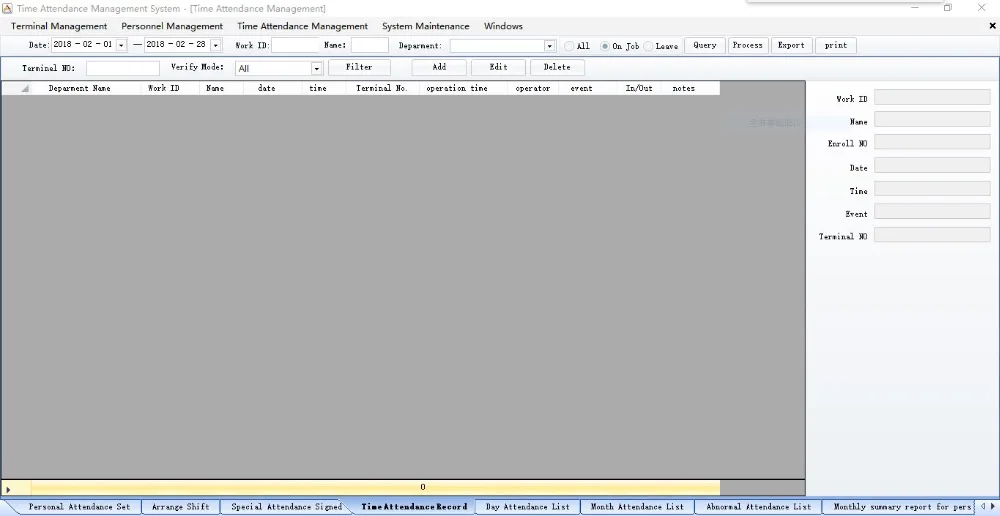Select the Leave radio button

pyautogui.click(x=648, y=46)
